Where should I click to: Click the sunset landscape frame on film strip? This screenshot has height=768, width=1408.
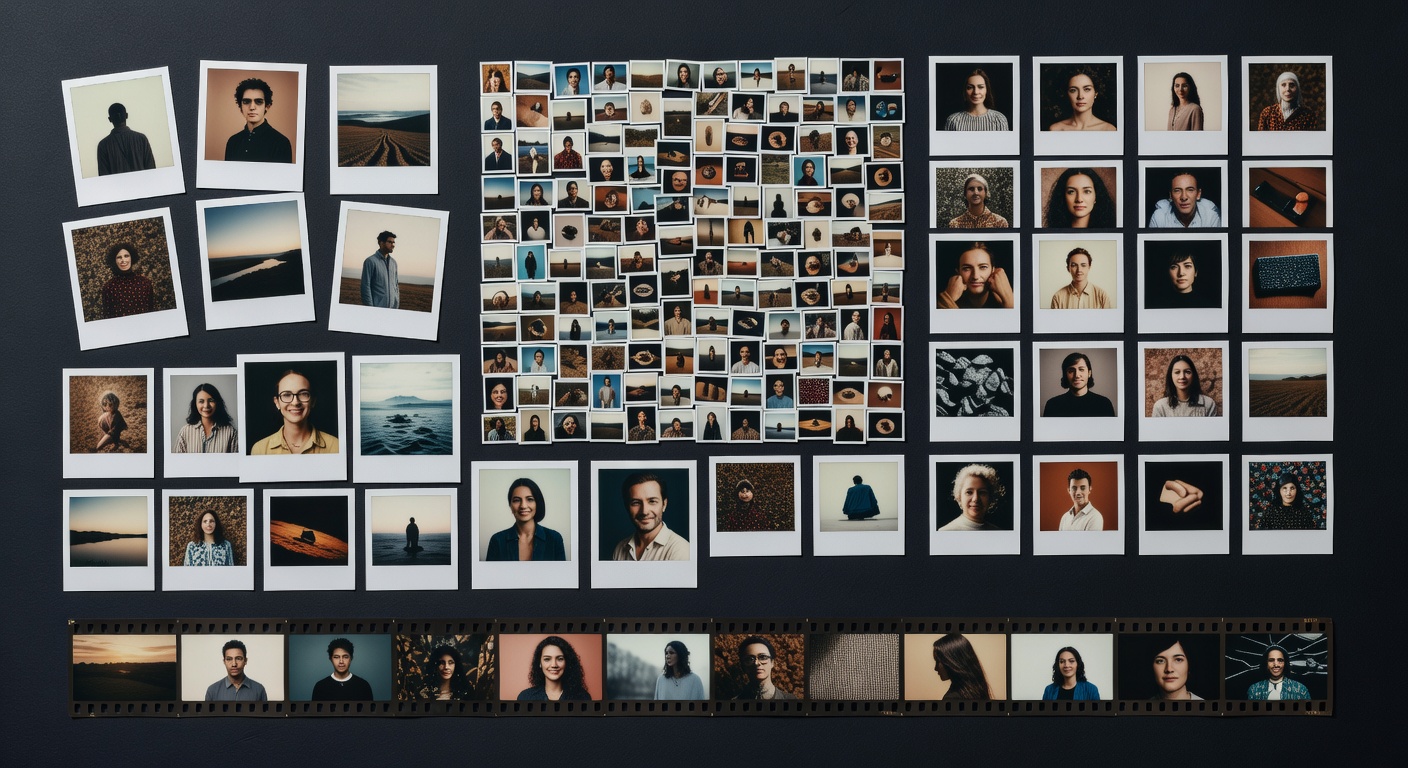(124, 667)
